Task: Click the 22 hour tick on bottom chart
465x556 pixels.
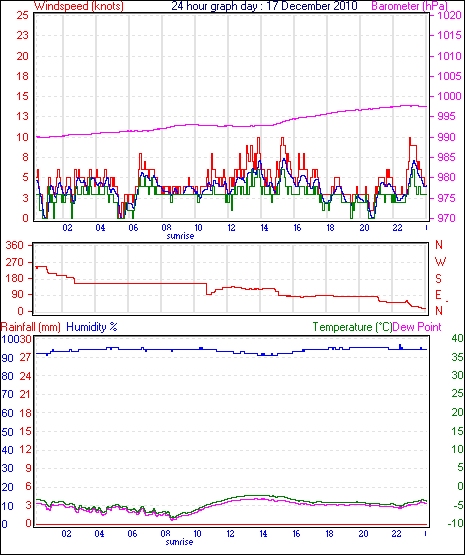Action: pos(396,533)
